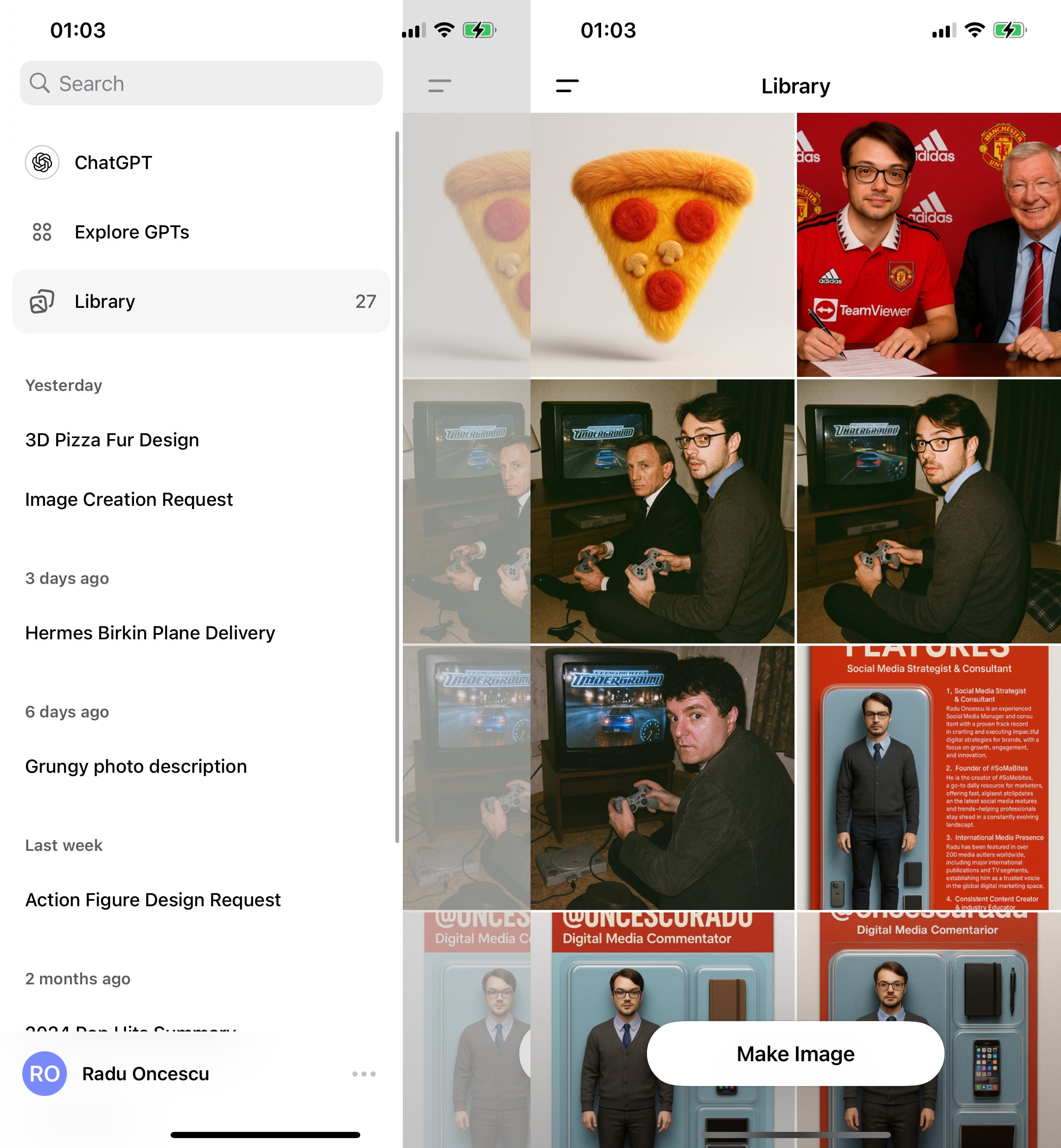The height and width of the screenshot is (1148, 1061).
Task: Tap the left screen Wi-Fi icon
Action: [x=444, y=30]
